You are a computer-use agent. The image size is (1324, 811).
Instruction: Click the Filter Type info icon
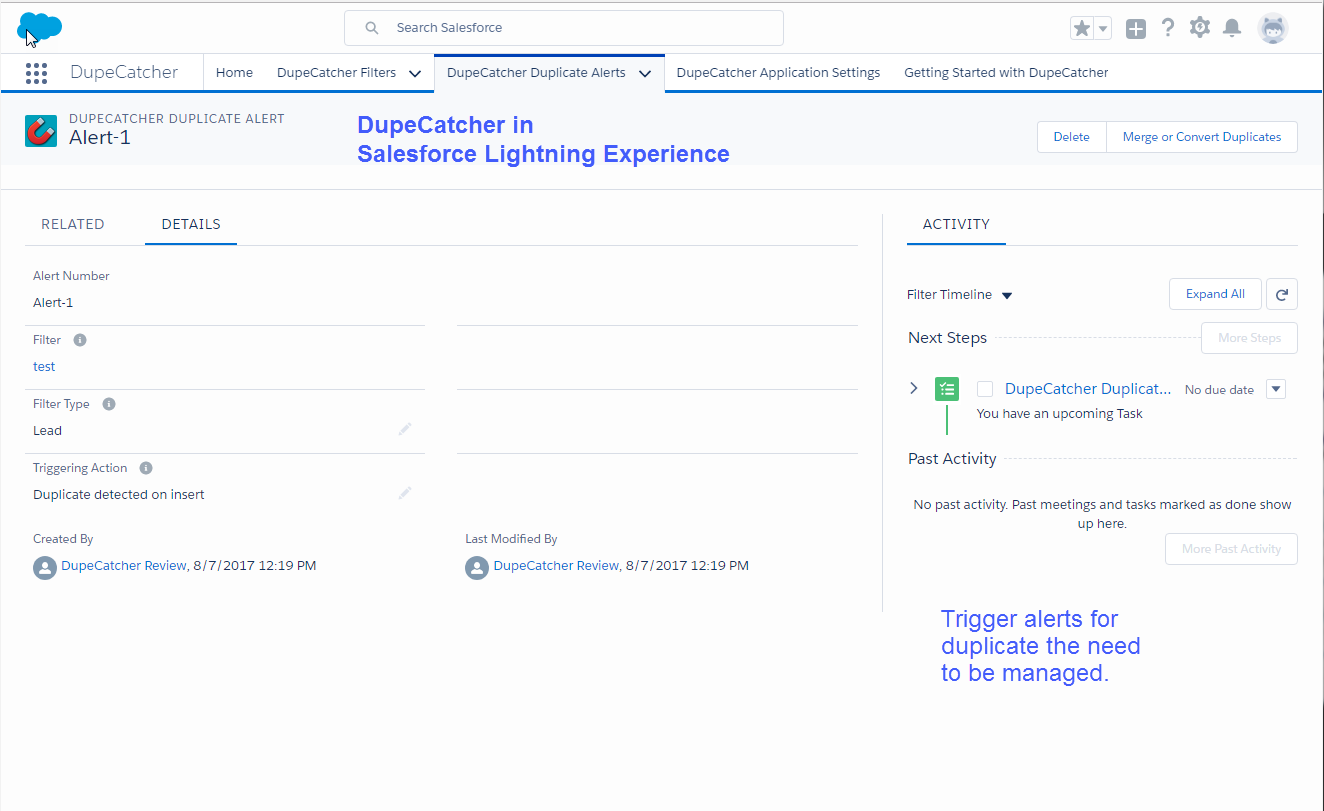tap(109, 404)
